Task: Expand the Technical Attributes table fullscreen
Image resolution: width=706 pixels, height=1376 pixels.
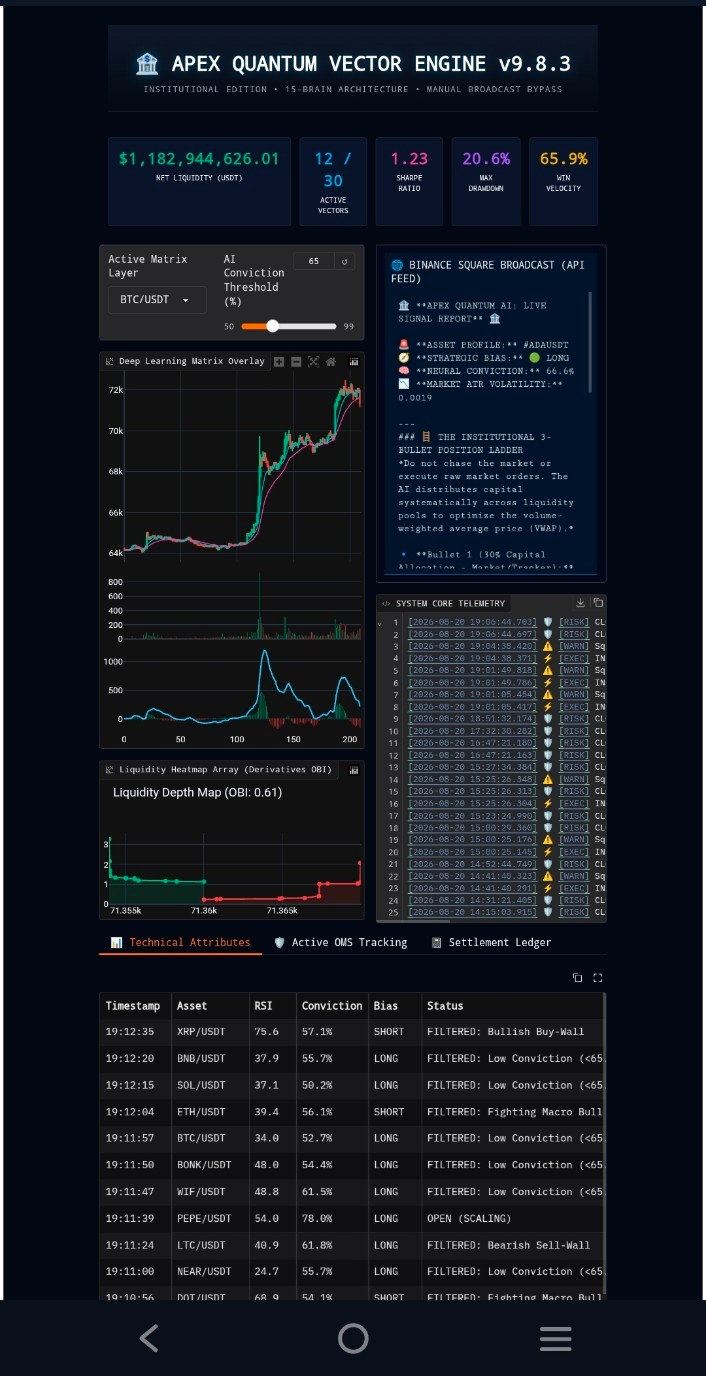Action: [x=598, y=977]
